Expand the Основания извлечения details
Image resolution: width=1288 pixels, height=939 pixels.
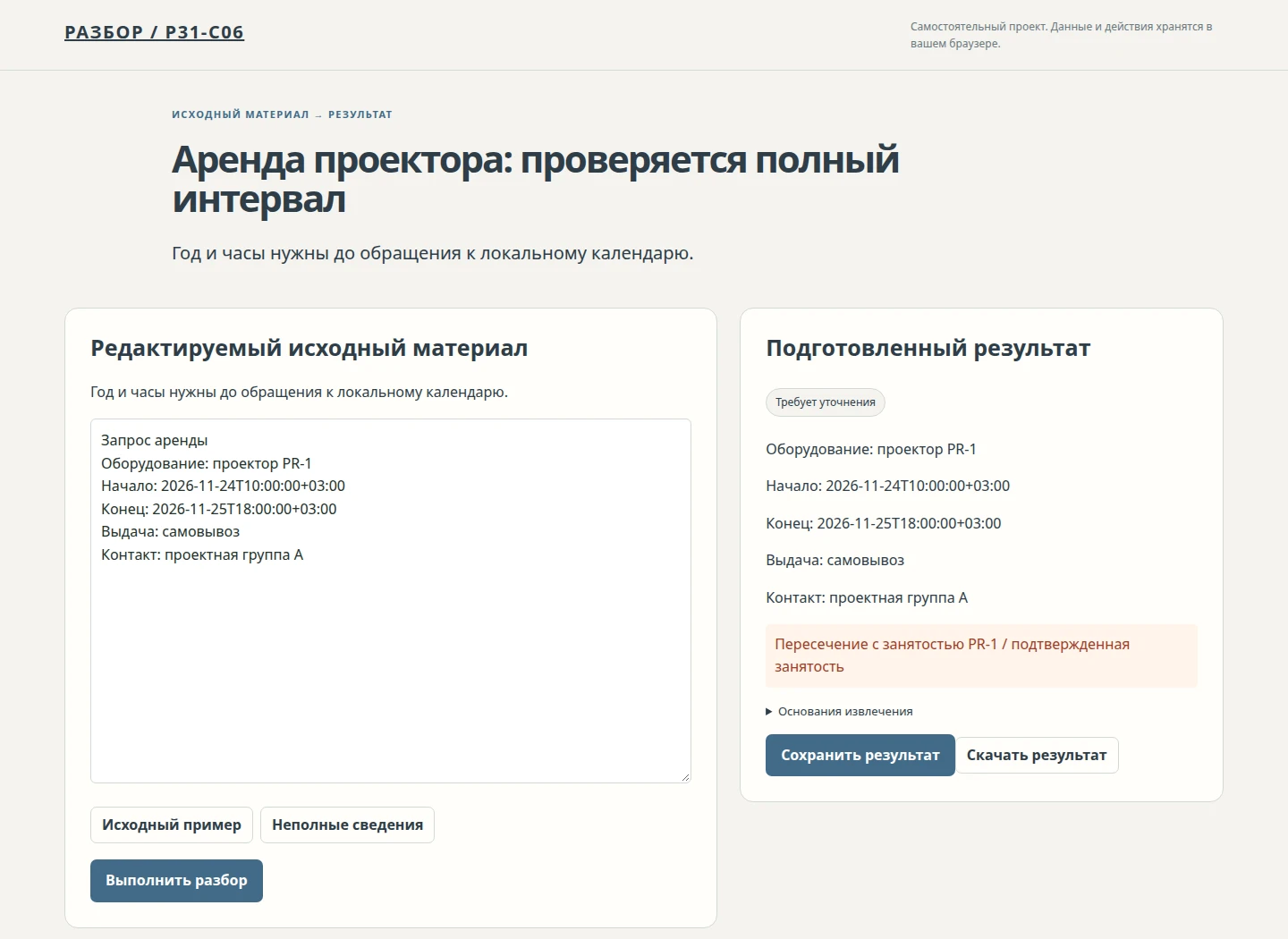point(839,712)
